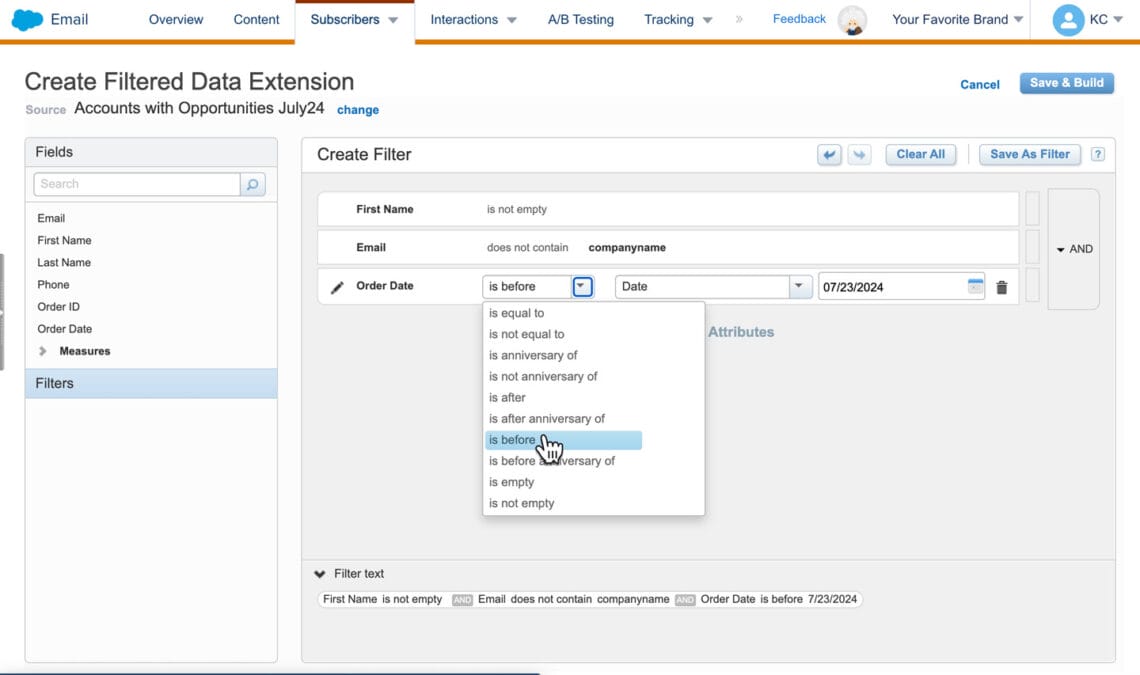The width and height of the screenshot is (1140, 675).
Task: Open the A/B Testing section
Action: 580,19
